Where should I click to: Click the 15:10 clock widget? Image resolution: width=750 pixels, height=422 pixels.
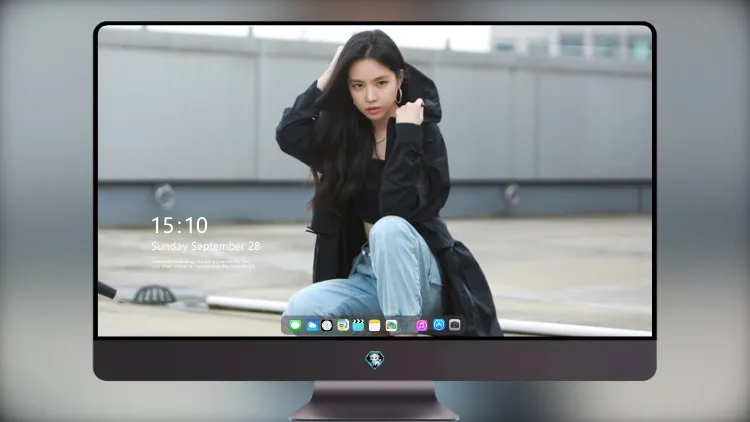coord(180,225)
